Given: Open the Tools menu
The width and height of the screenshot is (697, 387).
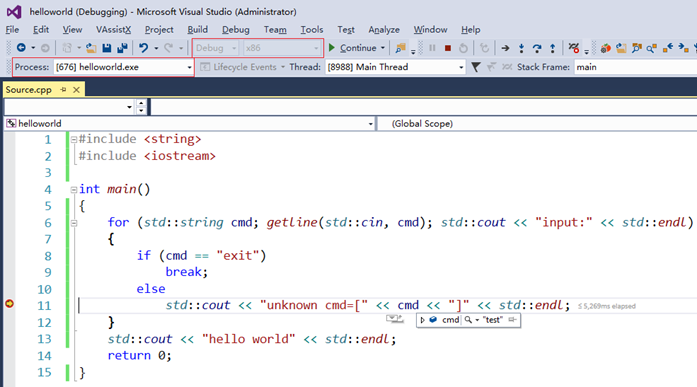Looking at the screenshot, I should 312,30.
